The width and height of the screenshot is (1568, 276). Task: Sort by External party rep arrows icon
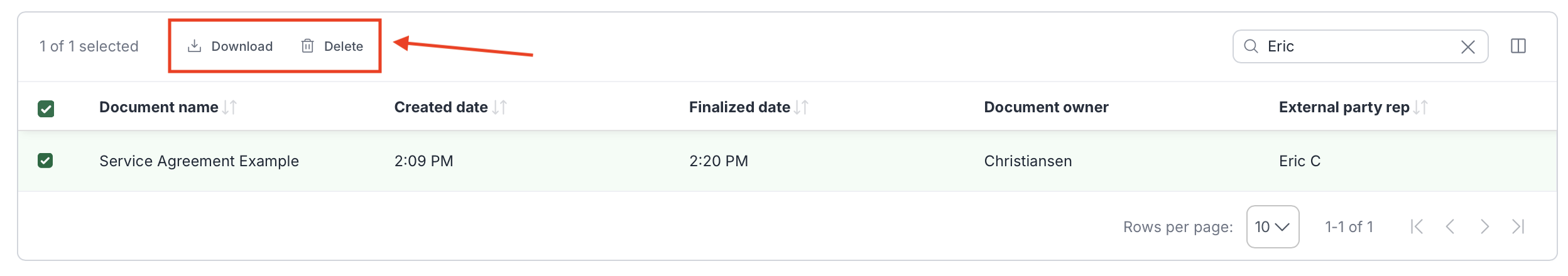tap(1420, 107)
